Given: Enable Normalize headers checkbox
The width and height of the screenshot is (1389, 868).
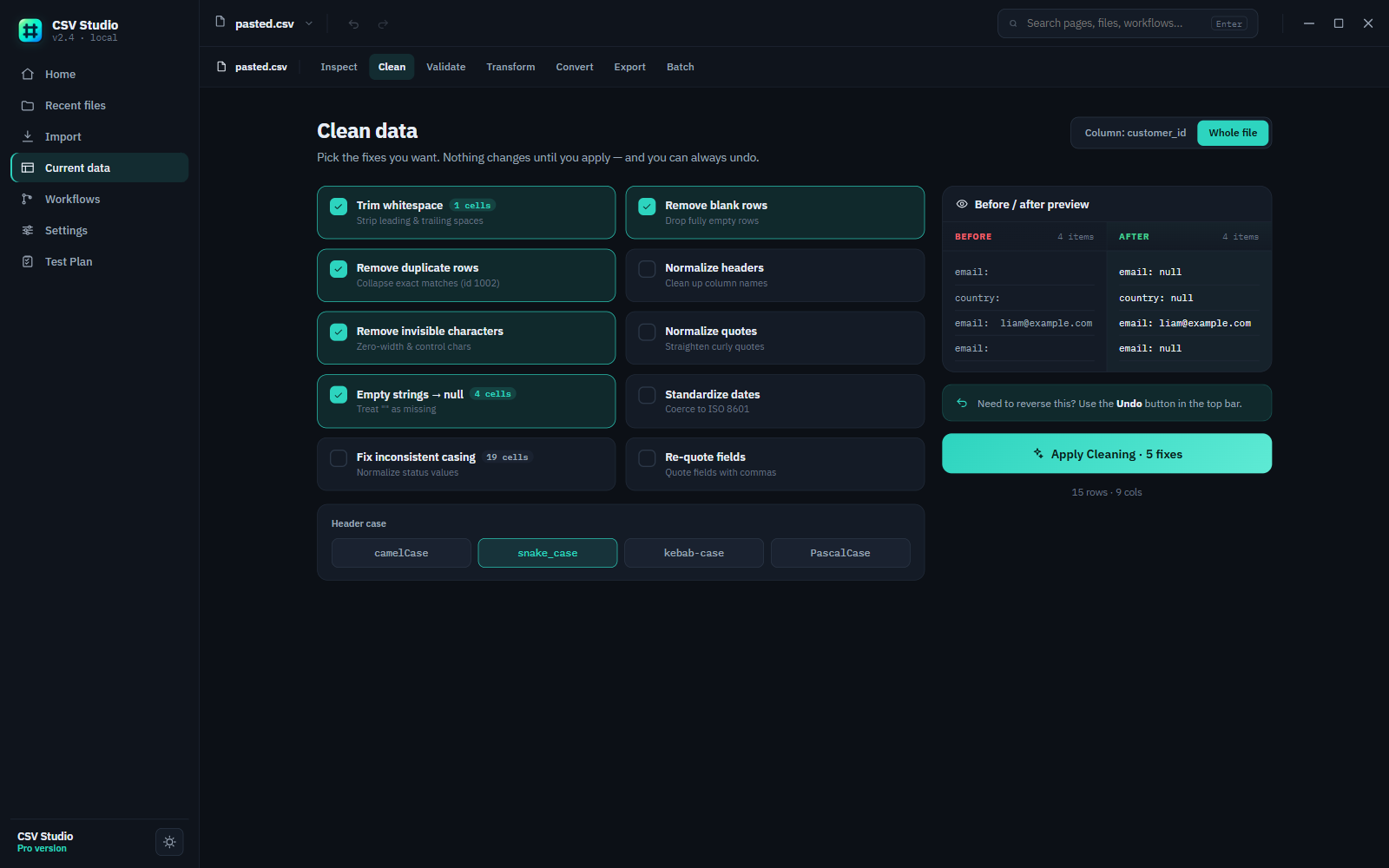Looking at the screenshot, I should [647, 269].
